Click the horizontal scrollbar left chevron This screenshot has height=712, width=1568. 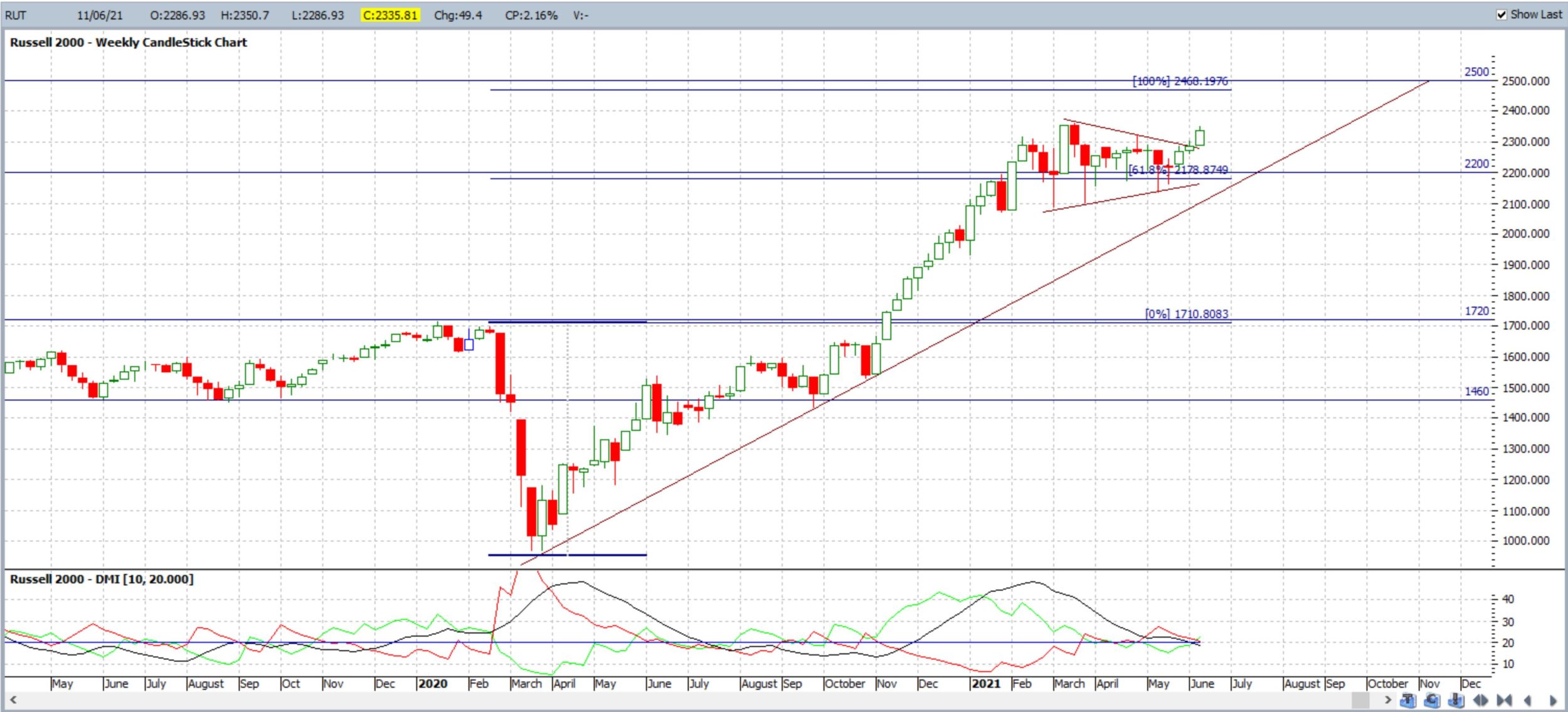pos(13,699)
